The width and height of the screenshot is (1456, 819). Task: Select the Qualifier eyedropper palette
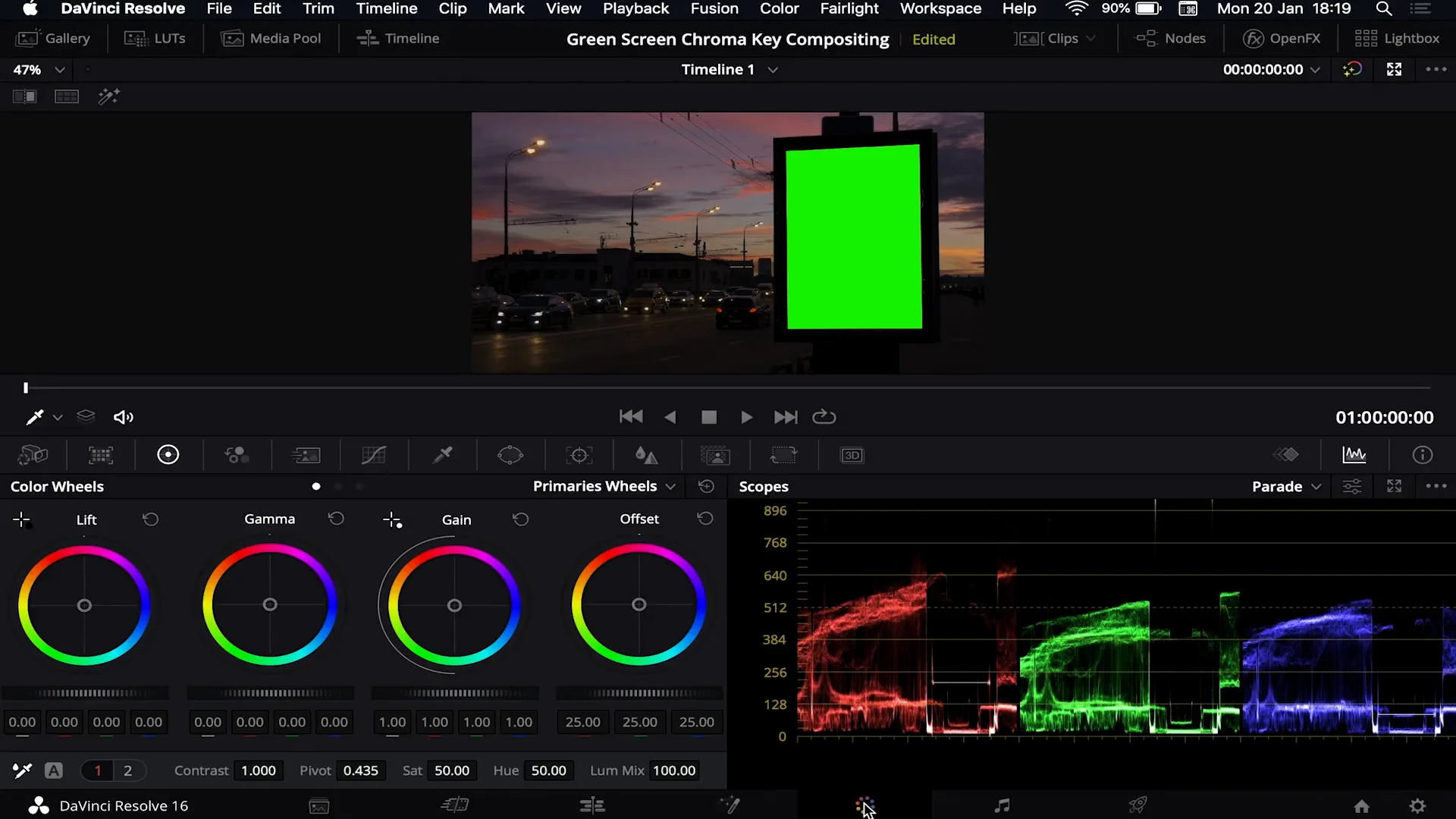[442, 456]
